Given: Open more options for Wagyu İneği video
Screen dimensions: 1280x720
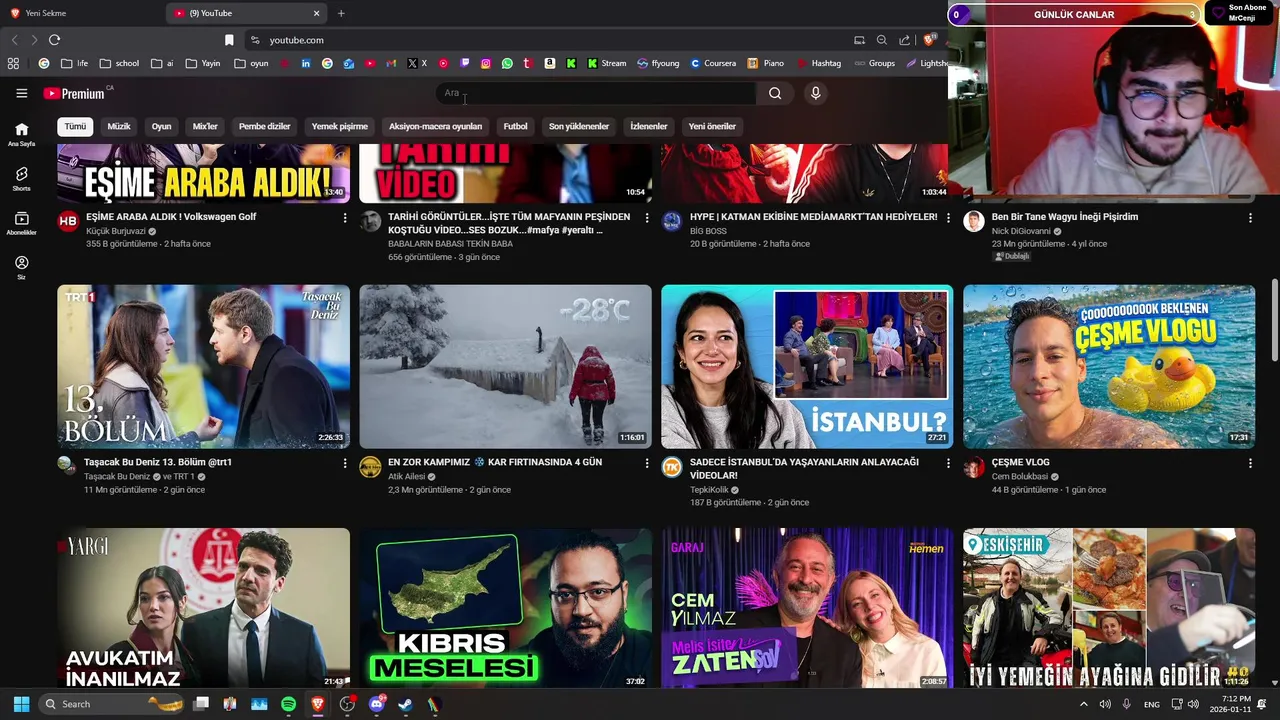Looking at the screenshot, I should [x=1250, y=217].
